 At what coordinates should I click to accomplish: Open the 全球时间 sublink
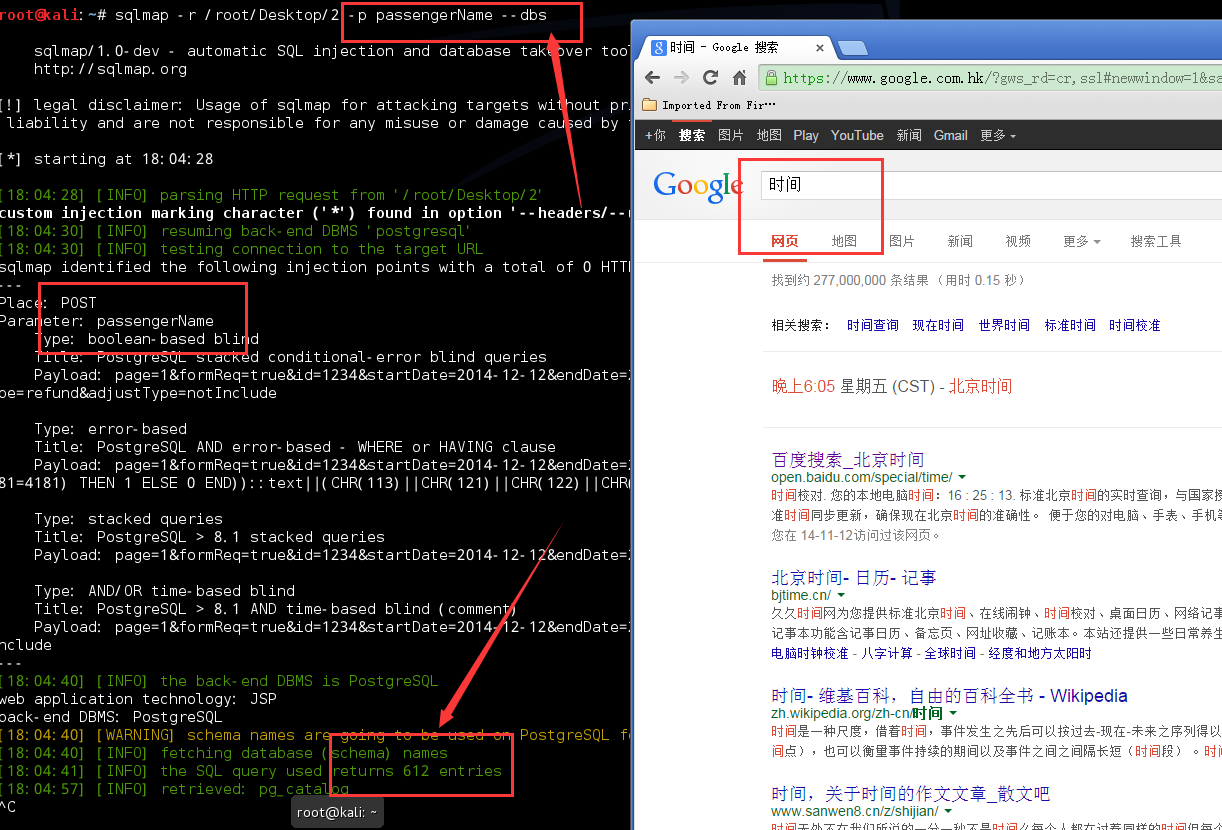950,653
